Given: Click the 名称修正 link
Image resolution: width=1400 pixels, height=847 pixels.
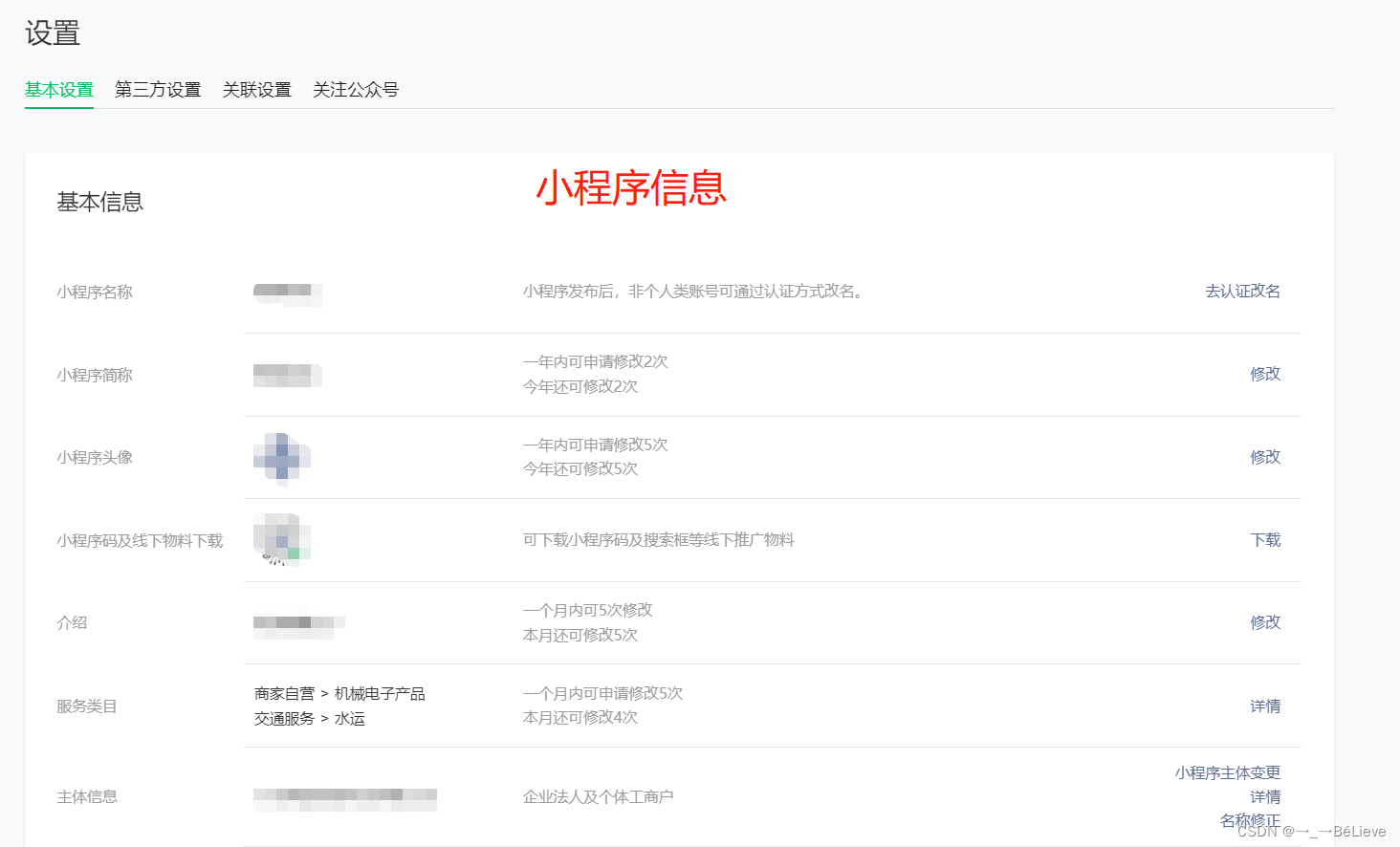Looking at the screenshot, I should tap(1250, 820).
